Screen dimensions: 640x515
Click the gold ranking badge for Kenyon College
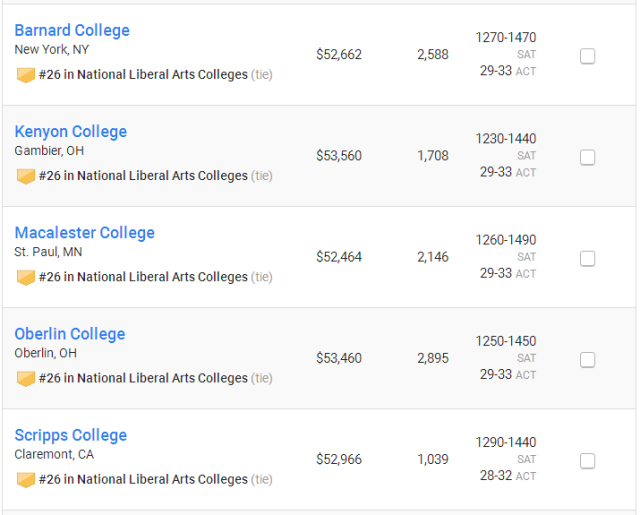click(x=25, y=177)
